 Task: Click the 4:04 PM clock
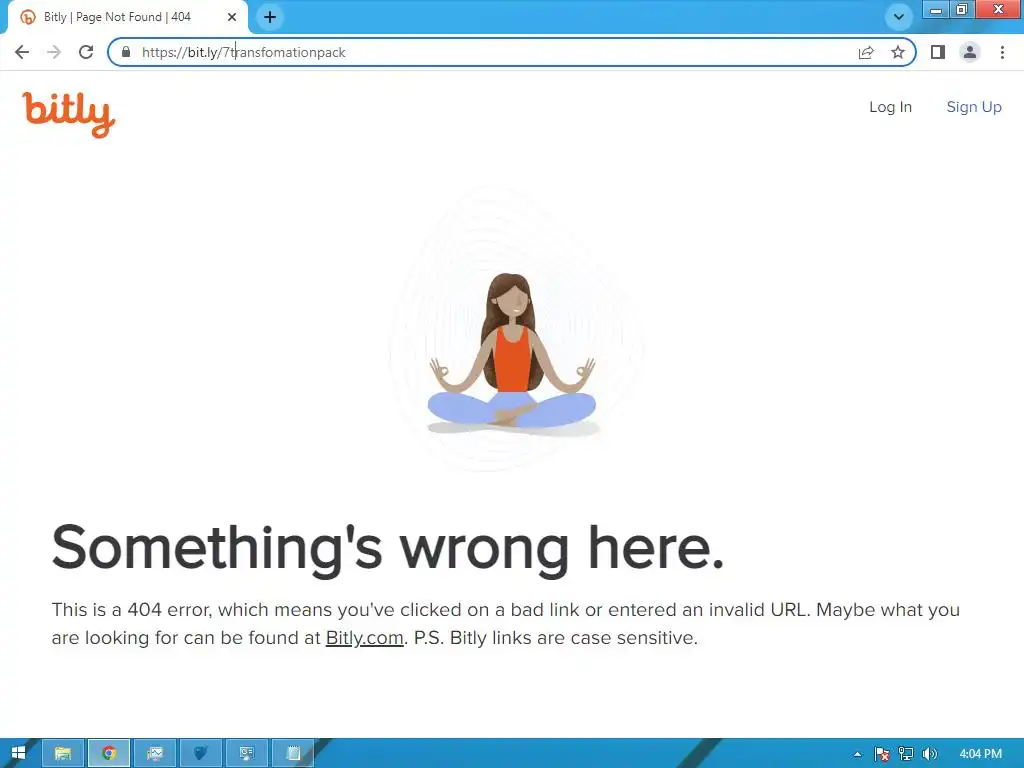[x=980, y=754]
